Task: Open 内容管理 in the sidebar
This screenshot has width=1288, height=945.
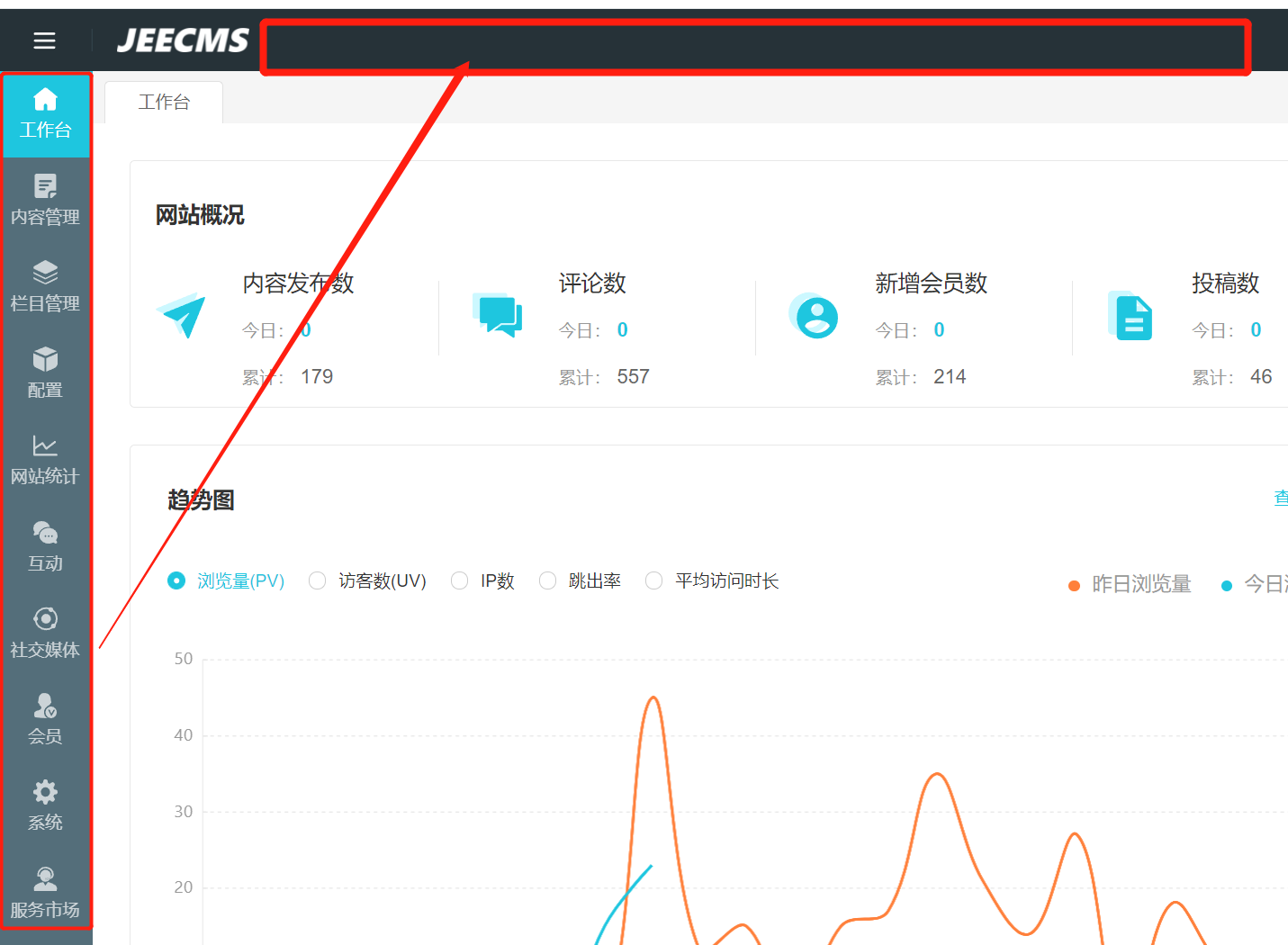Action: point(45,201)
